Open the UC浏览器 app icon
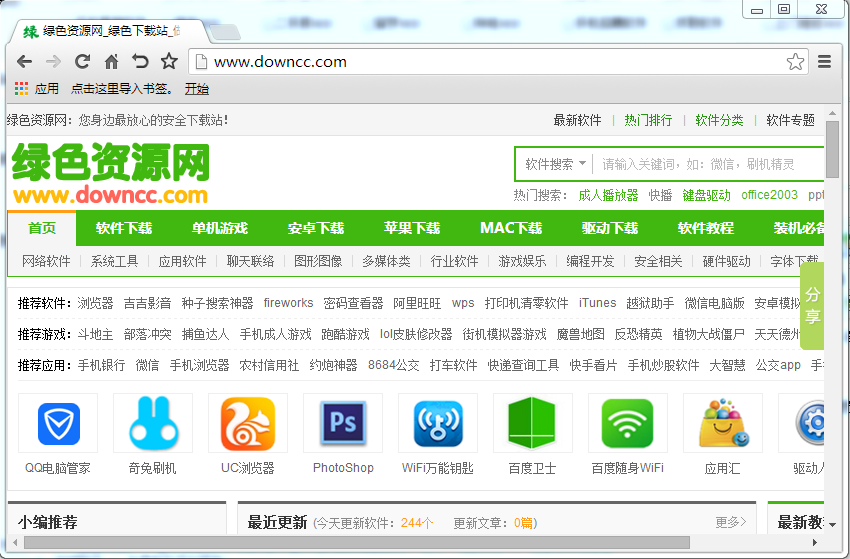Image resolution: width=850 pixels, height=559 pixels. [x=247, y=424]
